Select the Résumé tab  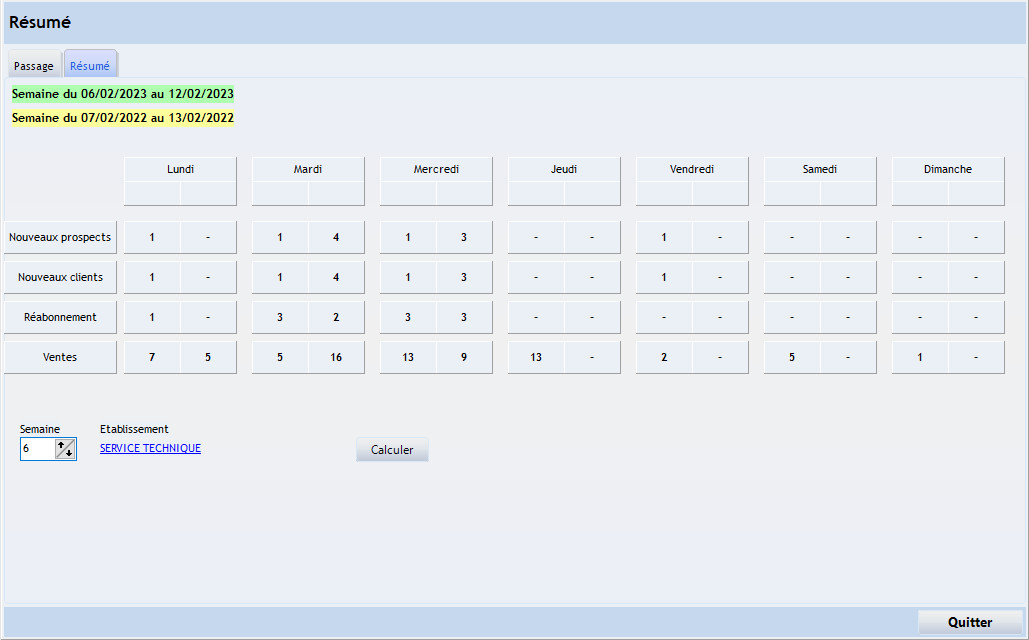coord(90,64)
